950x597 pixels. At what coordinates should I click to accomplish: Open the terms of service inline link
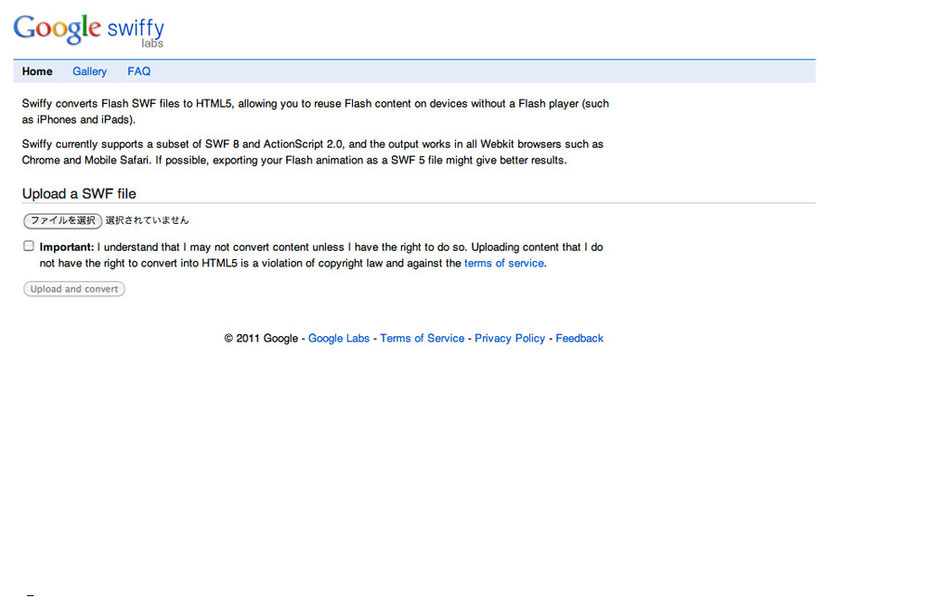click(504, 264)
